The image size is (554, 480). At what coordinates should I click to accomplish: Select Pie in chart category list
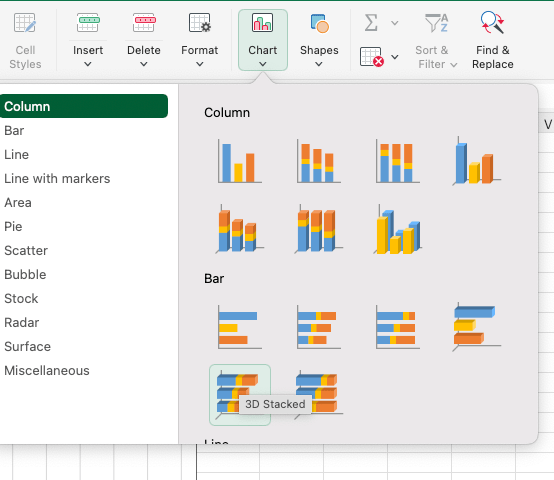[13, 226]
